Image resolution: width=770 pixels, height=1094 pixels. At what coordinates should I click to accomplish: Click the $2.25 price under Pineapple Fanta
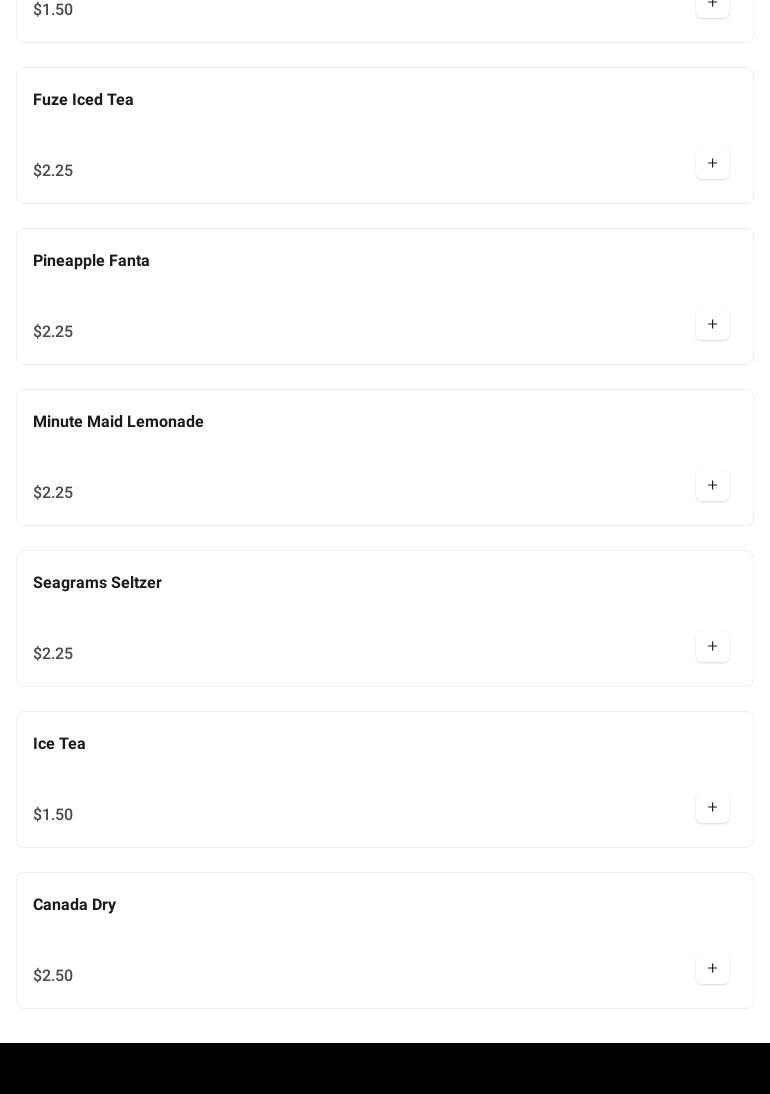tap(53, 332)
